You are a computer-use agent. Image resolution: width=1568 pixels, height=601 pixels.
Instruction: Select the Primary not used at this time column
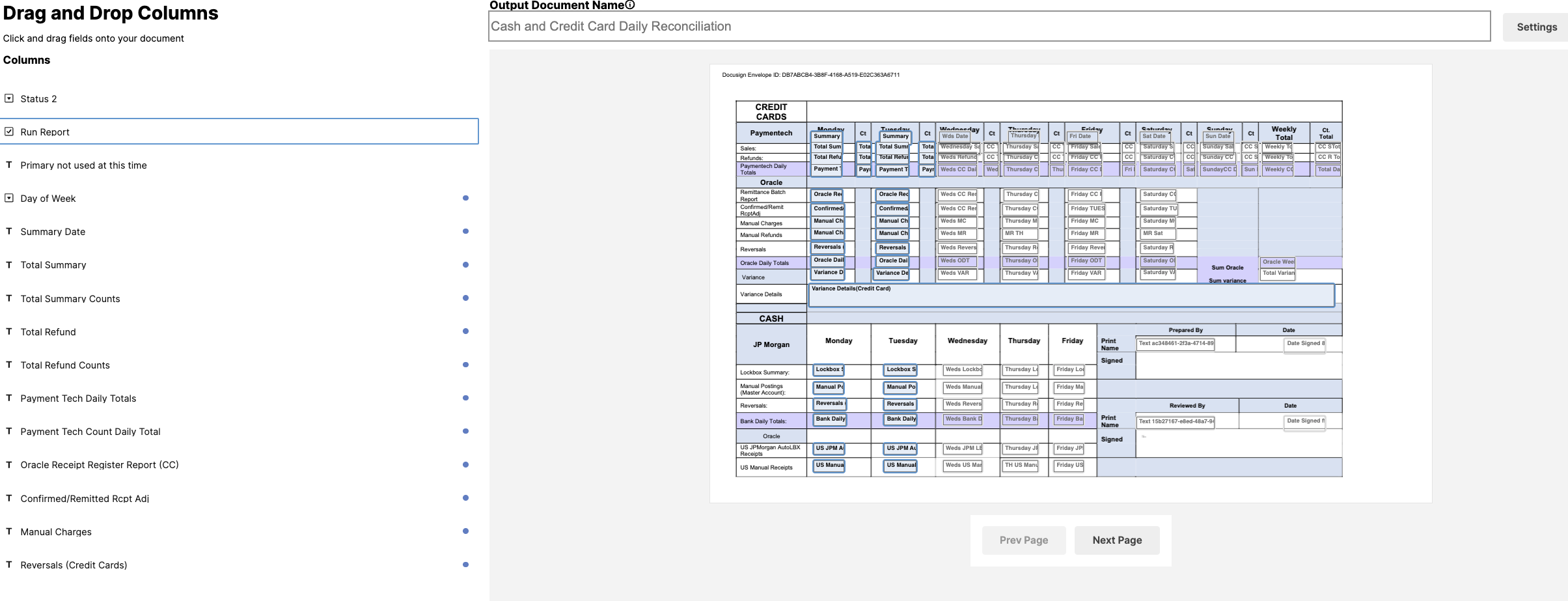83,165
